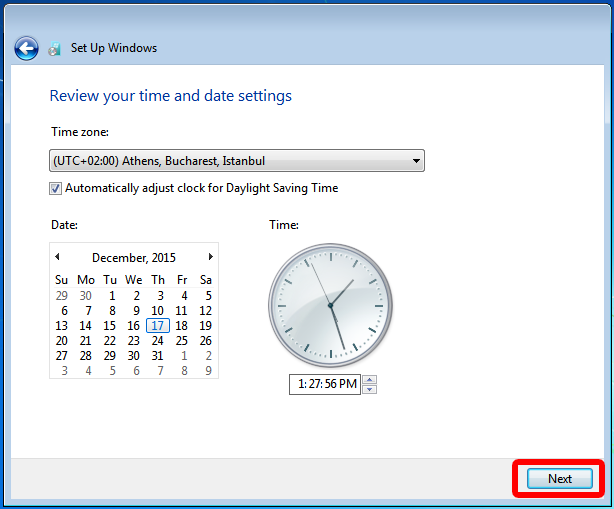This screenshot has height=509, width=614.
Task: Select December 22 in the calendar
Action: (110, 341)
